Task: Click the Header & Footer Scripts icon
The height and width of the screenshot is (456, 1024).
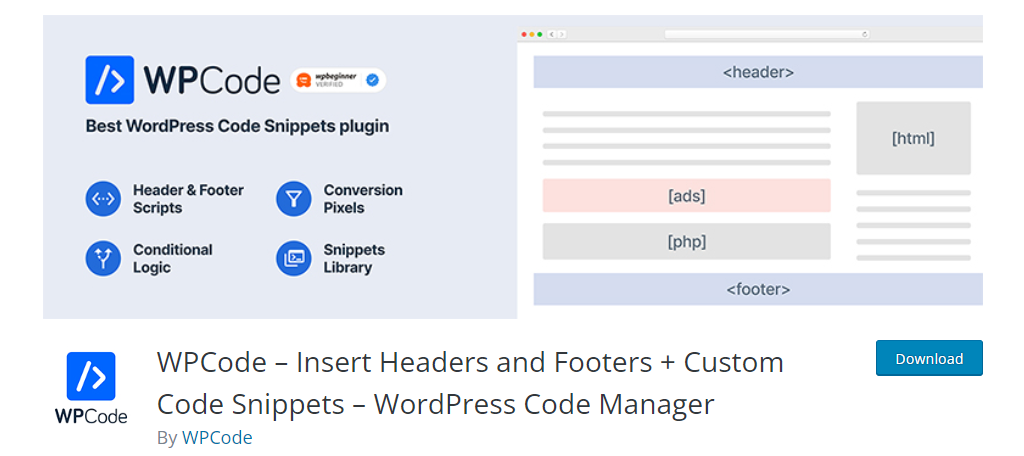Action: pyautogui.click(x=103, y=199)
